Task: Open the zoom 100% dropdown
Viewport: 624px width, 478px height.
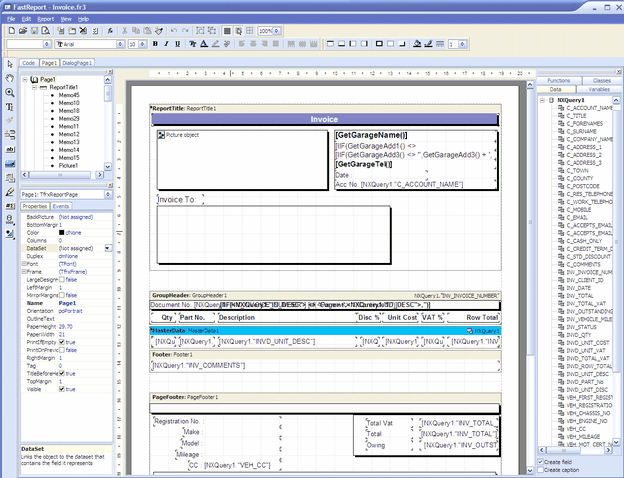Action: tap(277, 31)
